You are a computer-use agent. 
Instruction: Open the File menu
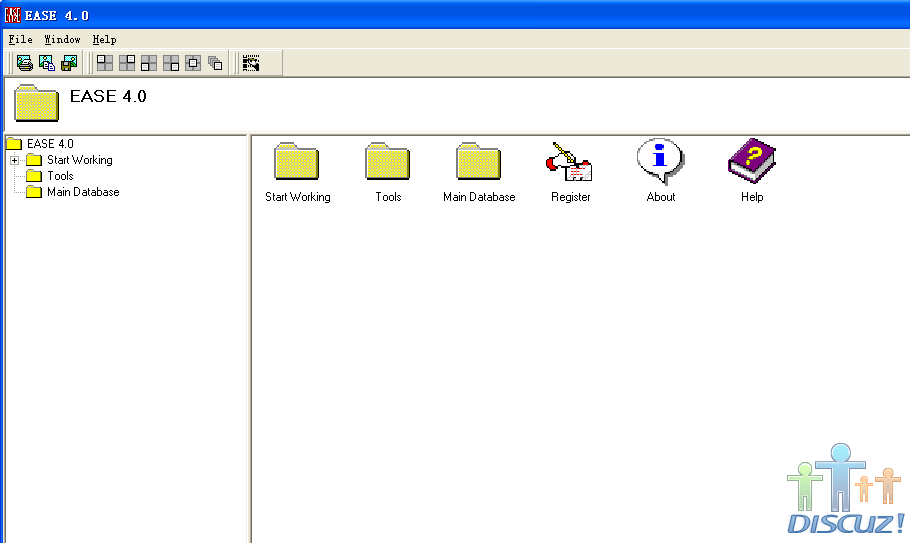coord(20,39)
